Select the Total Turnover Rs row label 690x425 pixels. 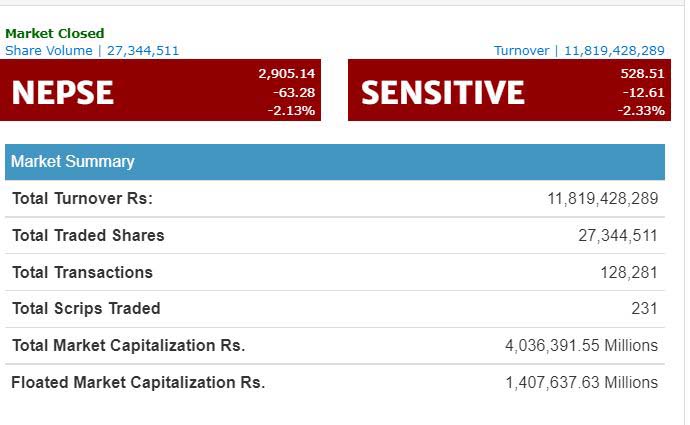[82, 199]
